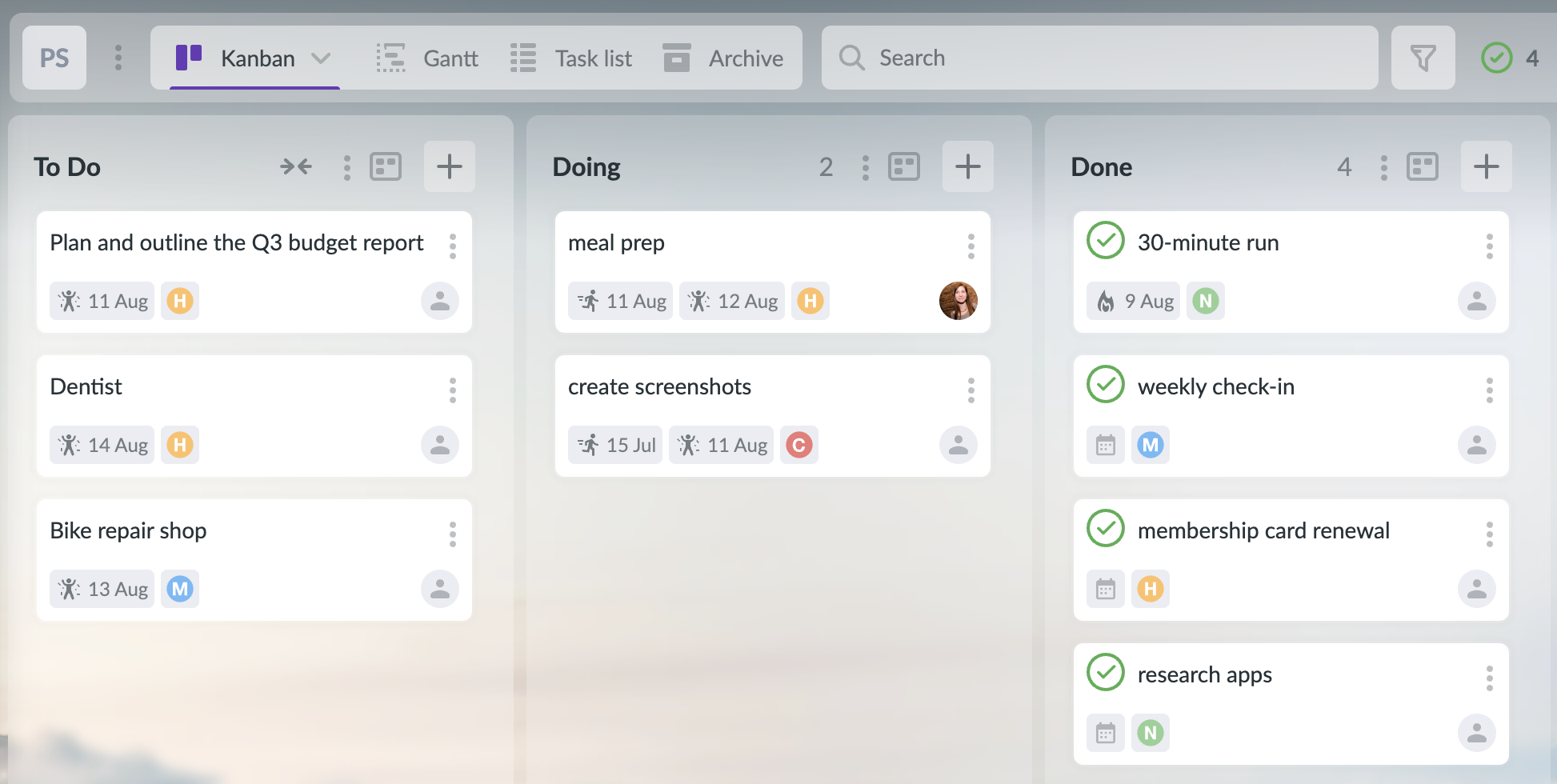Open options menu on create screenshots card

point(971,390)
